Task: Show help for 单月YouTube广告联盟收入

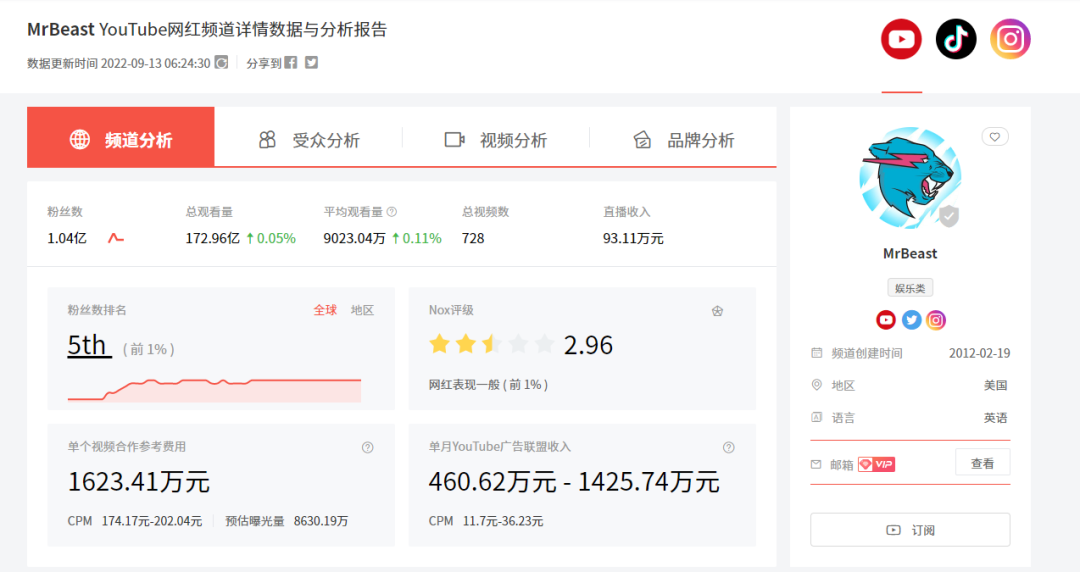Action: pyautogui.click(x=729, y=447)
